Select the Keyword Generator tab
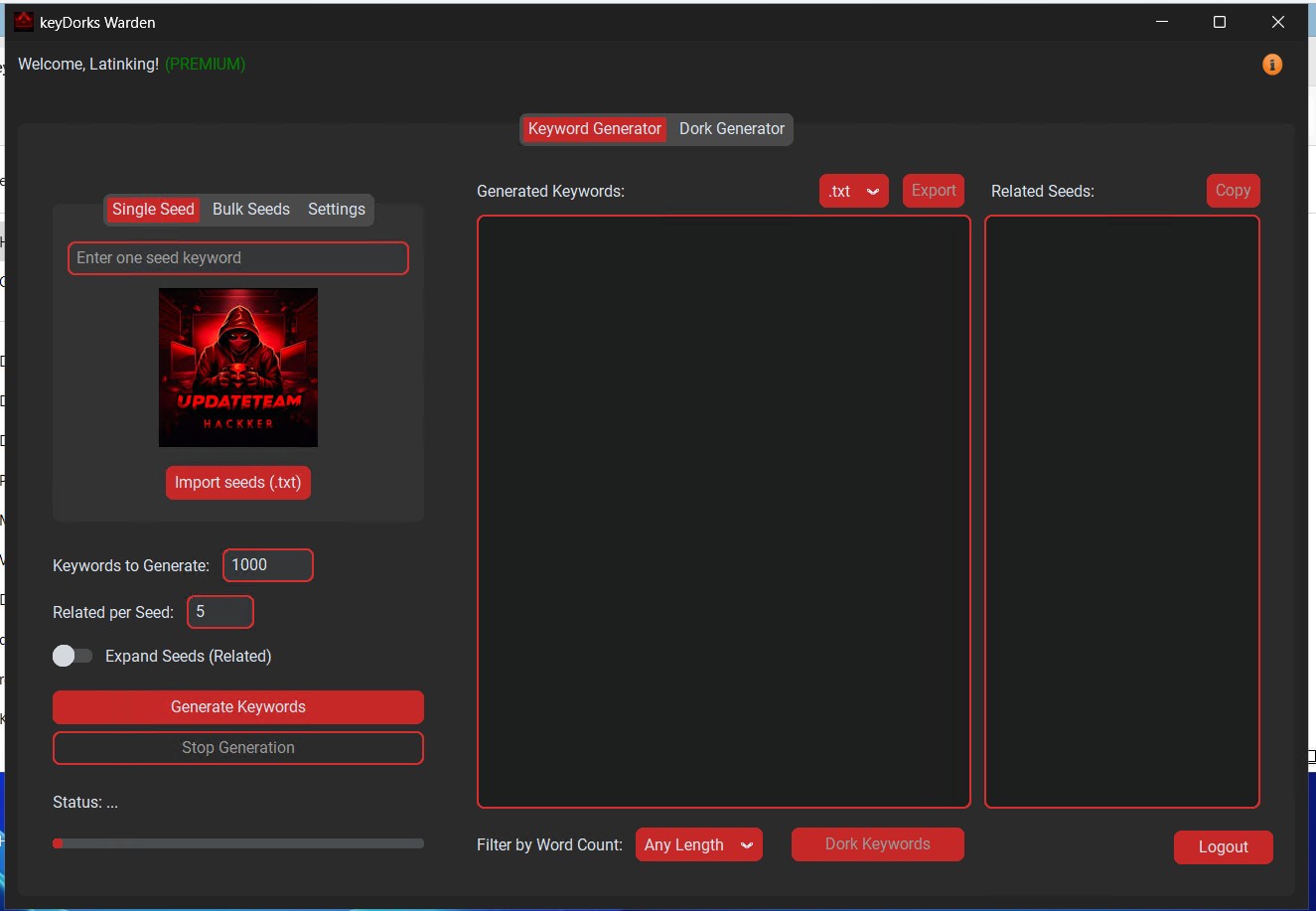Viewport: 1316px width, 911px height. coord(594,129)
